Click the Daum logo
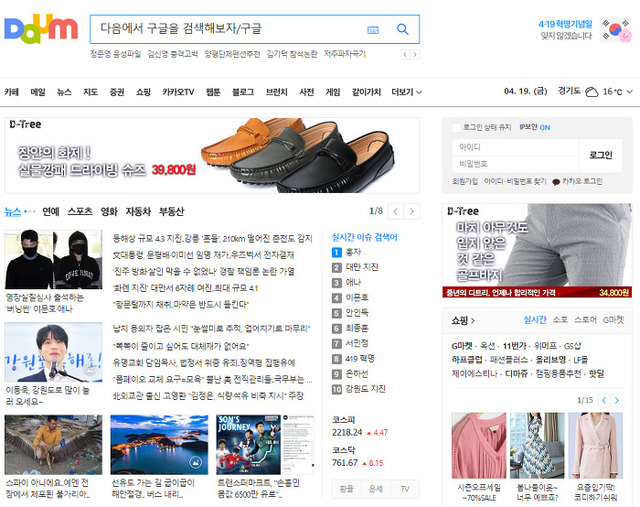 pyautogui.click(x=40, y=29)
